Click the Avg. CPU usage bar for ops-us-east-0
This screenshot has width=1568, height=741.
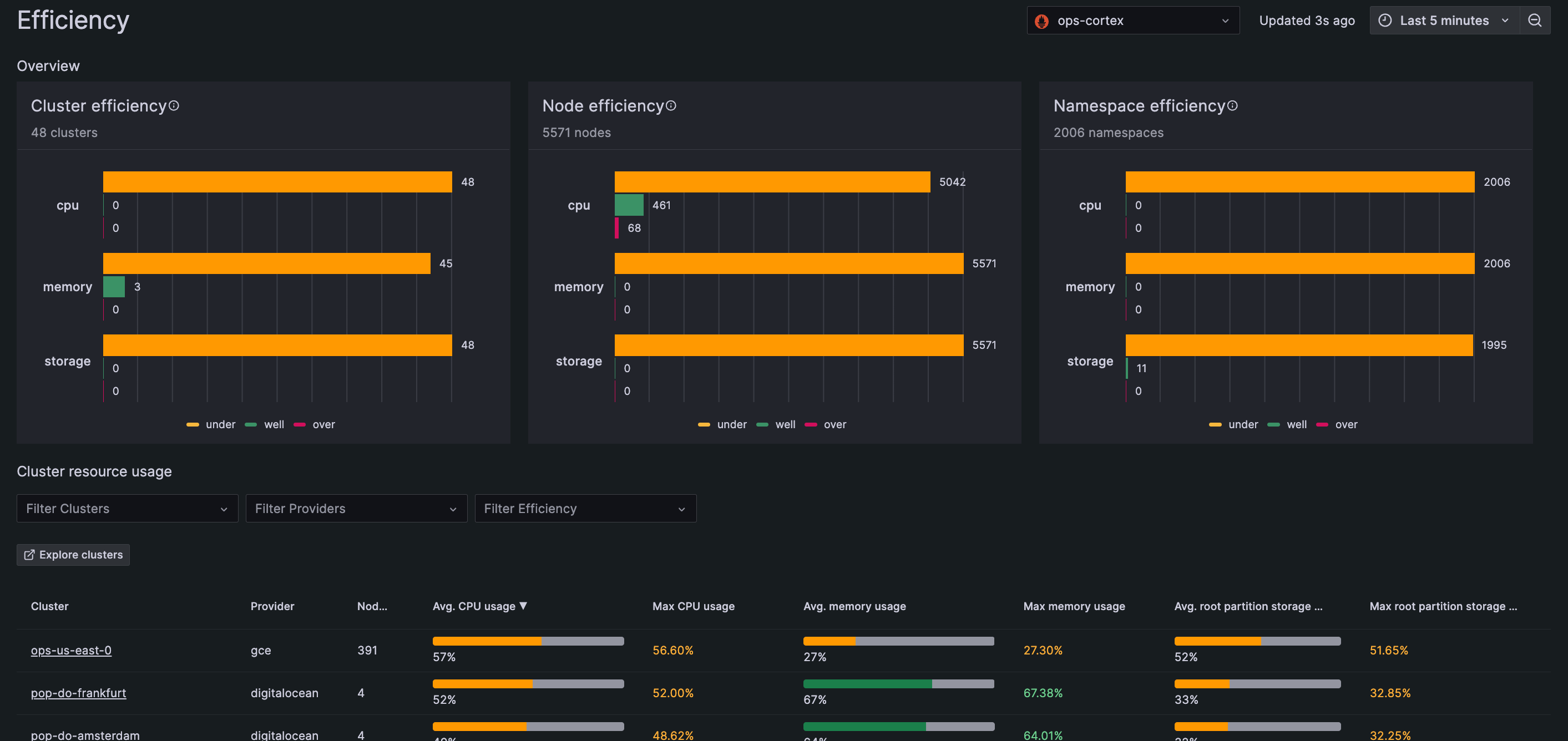[x=528, y=641]
